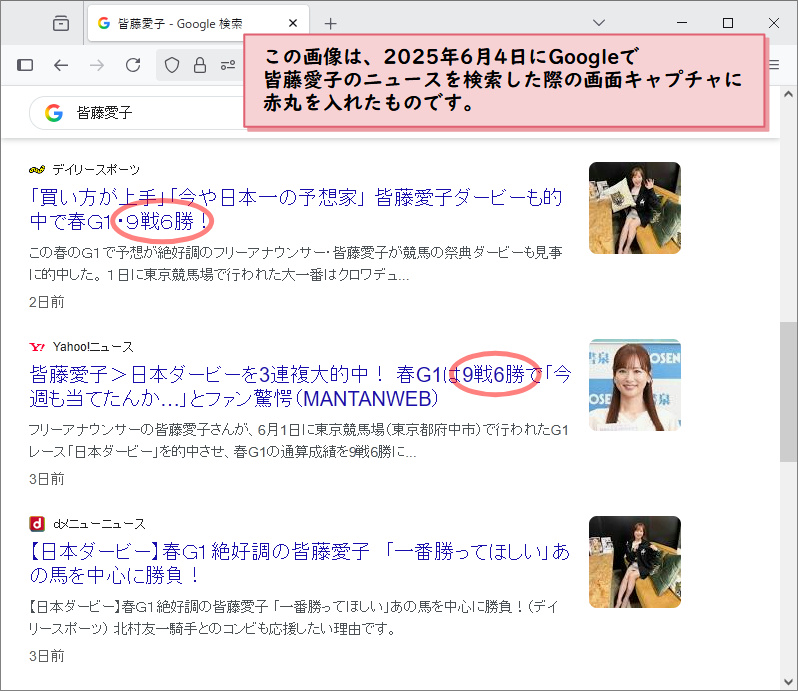
Task: Open the Yahoo!ニュース source label
Action: [93, 347]
